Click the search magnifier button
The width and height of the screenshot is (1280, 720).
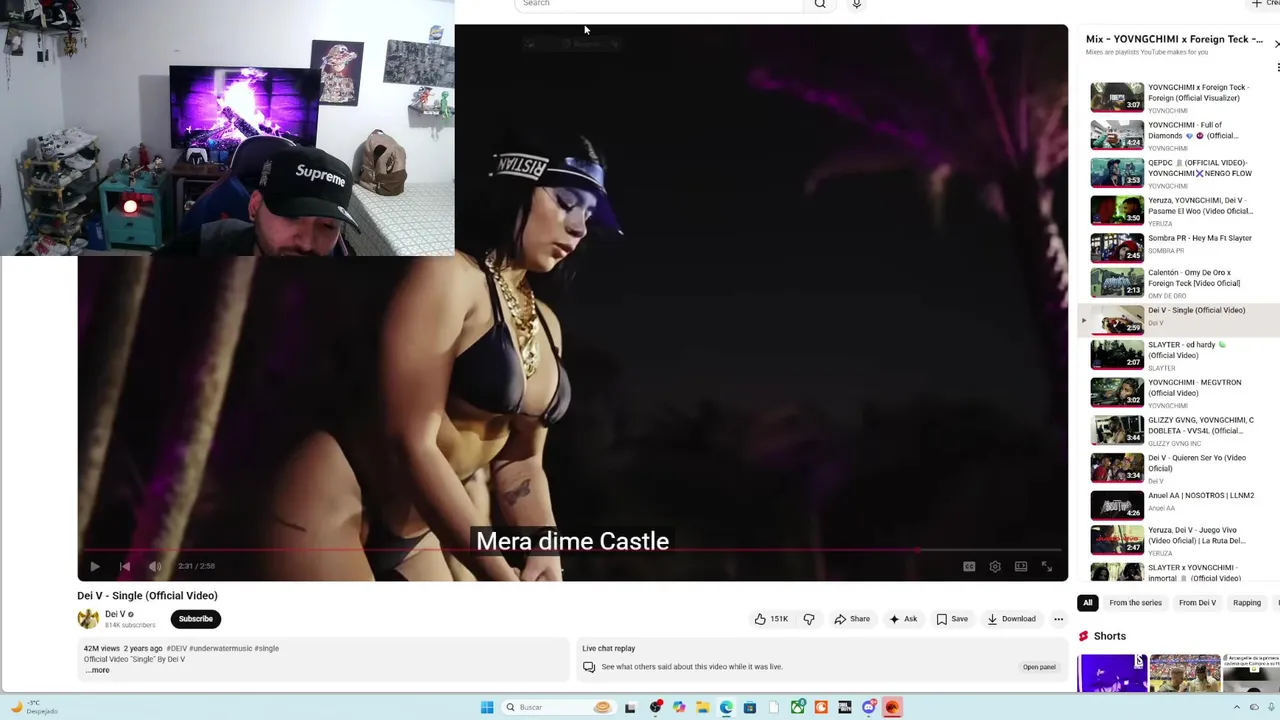click(x=820, y=4)
